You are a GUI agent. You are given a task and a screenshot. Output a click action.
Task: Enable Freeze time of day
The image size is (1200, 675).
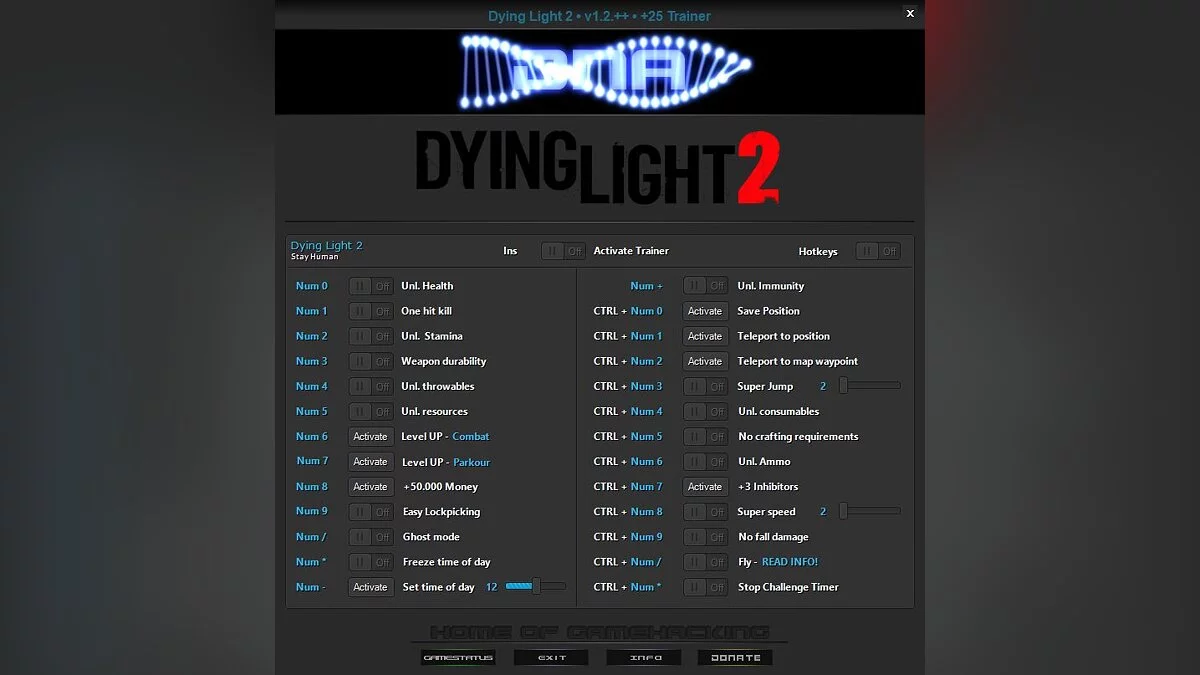[x=370, y=561]
